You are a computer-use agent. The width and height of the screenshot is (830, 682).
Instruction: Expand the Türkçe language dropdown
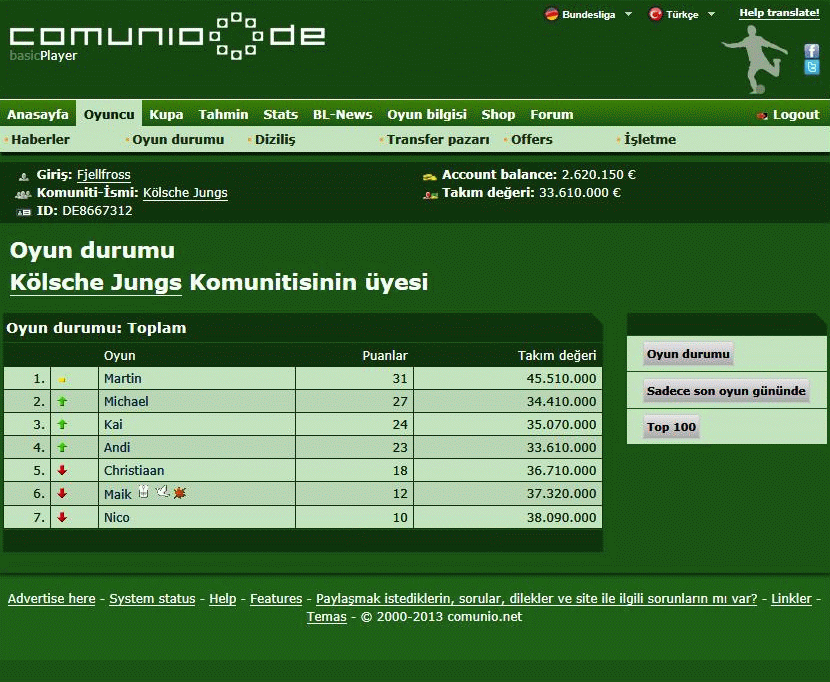(x=711, y=14)
